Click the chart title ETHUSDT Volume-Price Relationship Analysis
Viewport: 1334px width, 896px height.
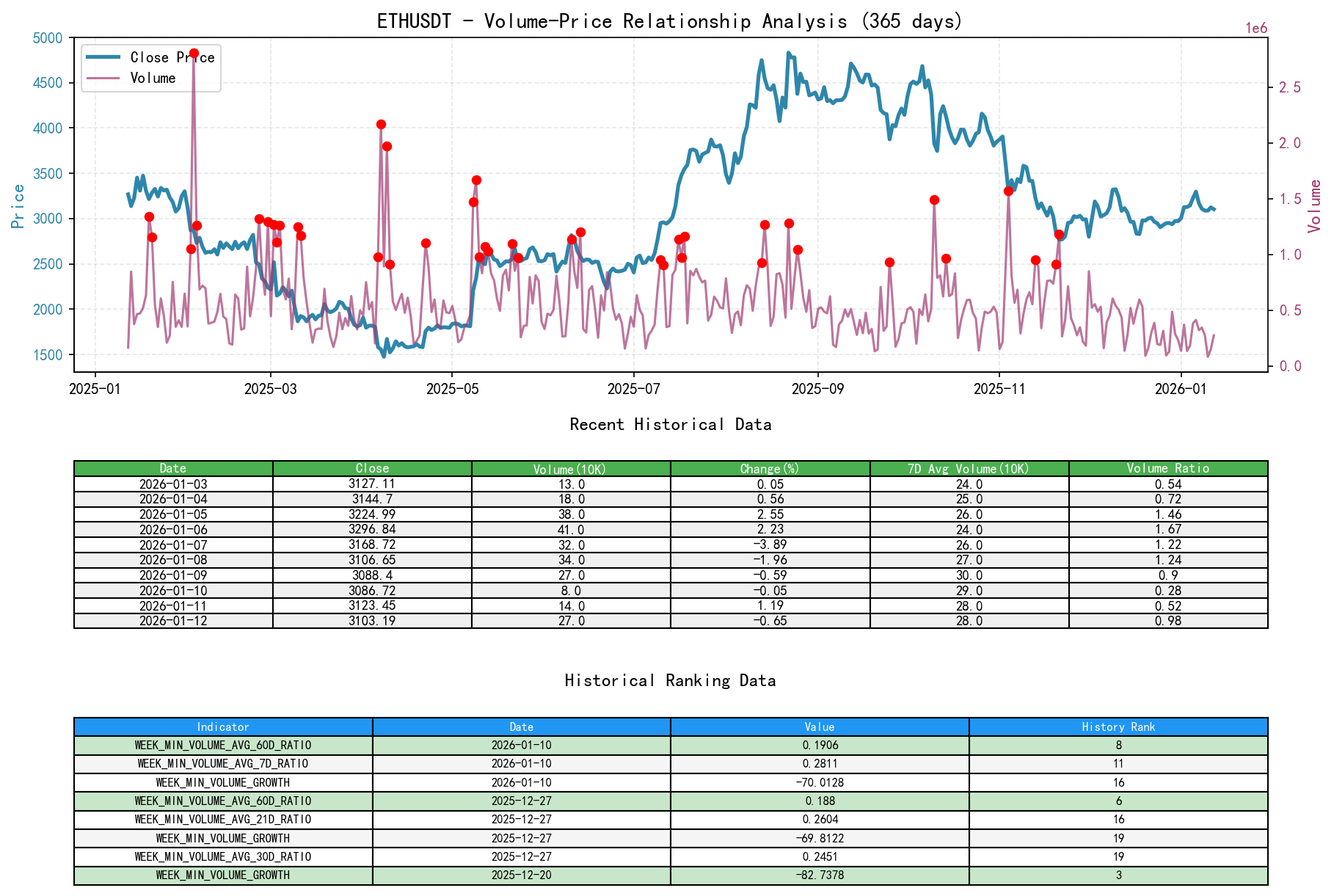(x=667, y=21)
